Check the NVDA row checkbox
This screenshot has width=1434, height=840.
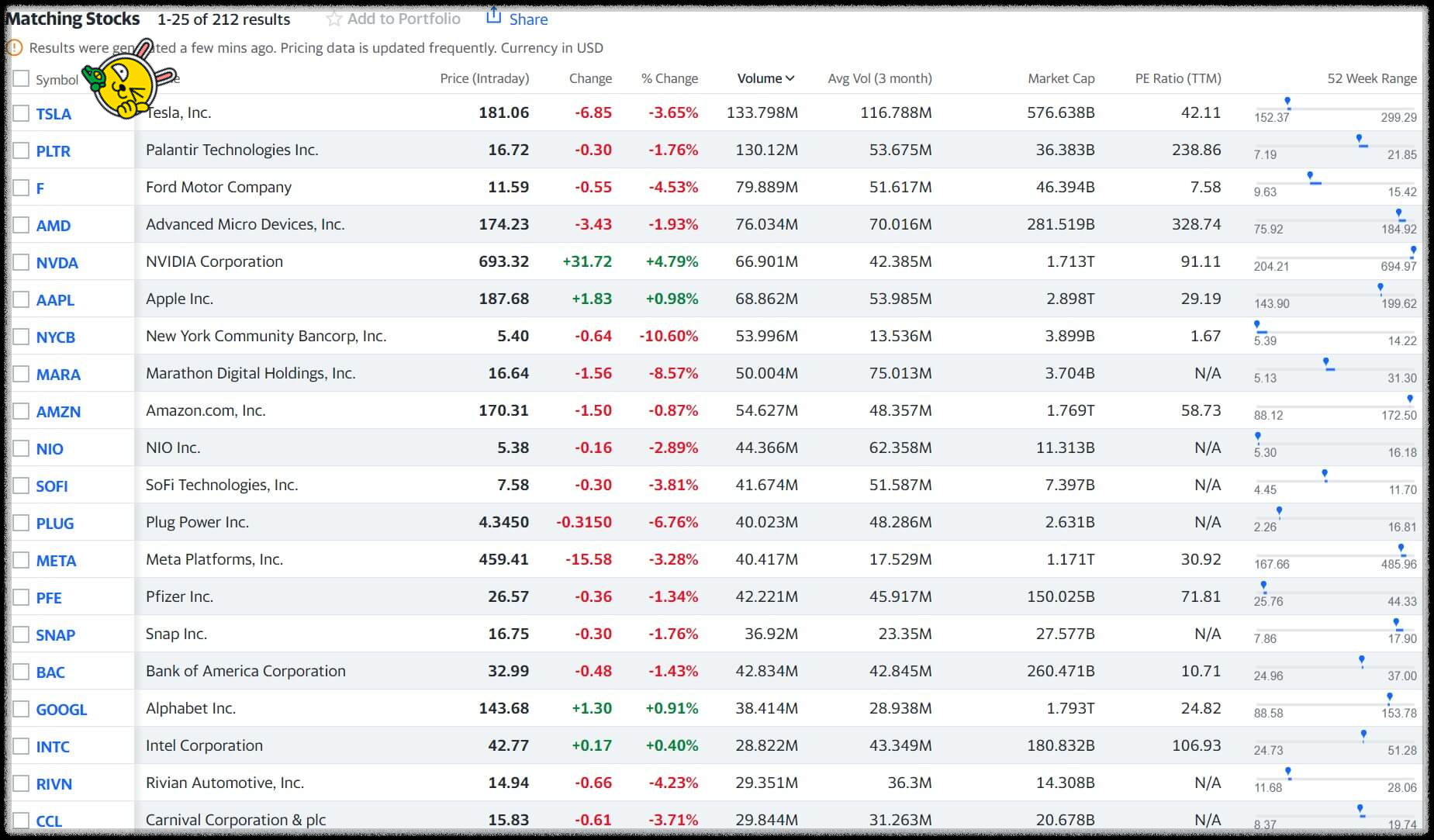(x=22, y=262)
